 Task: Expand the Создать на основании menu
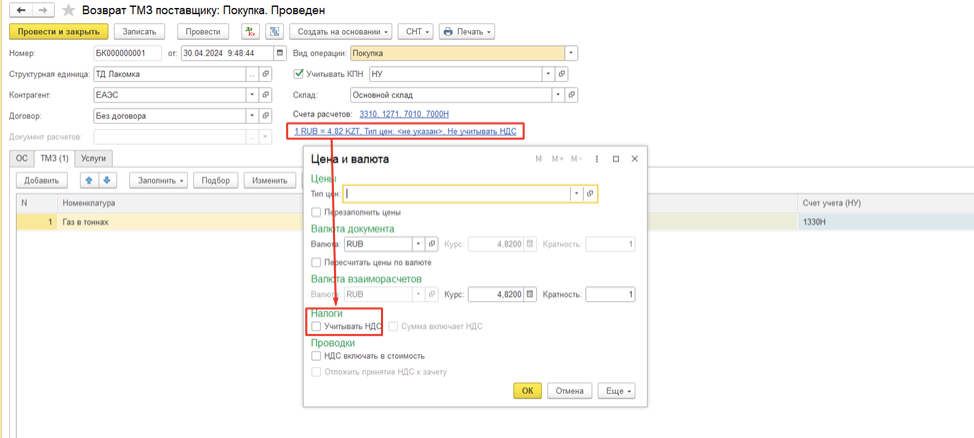(342, 32)
